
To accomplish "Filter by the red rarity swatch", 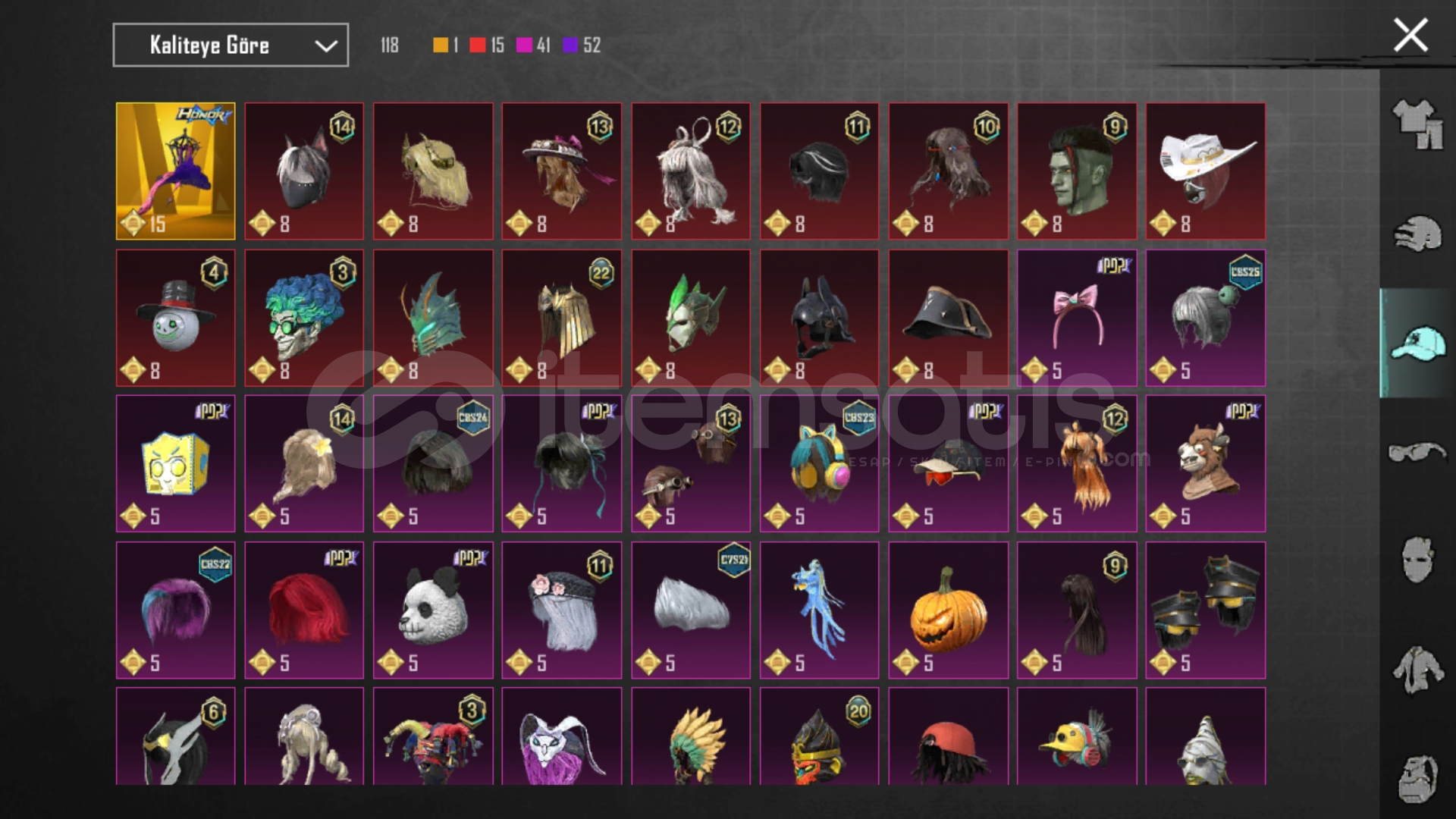I will [x=477, y=45].
